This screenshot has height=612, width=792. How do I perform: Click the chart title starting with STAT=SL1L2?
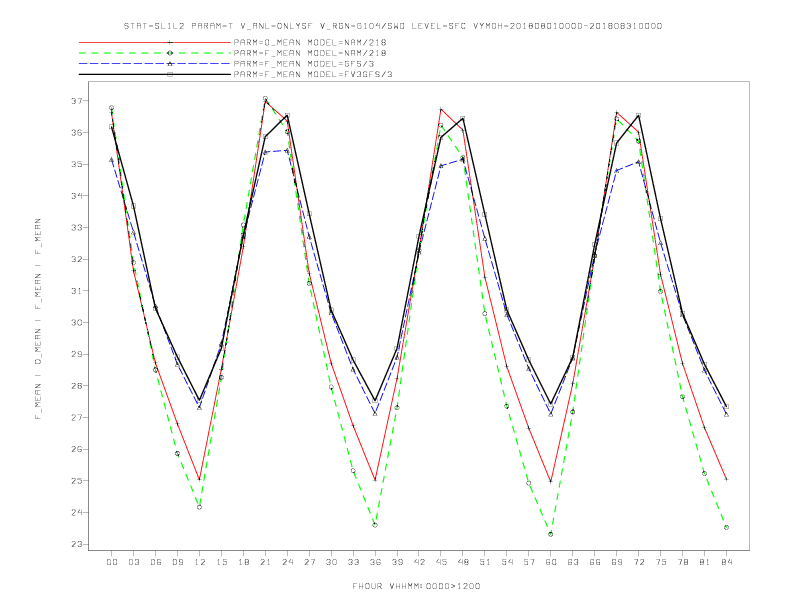(x=392, y=26)
